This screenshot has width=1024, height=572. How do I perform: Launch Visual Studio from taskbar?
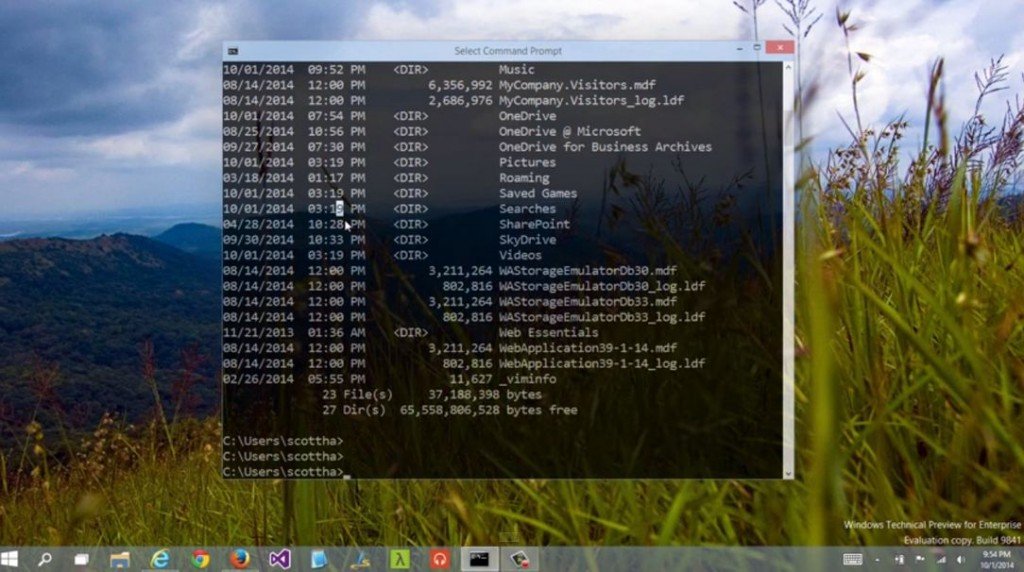[x=279, y=559]
